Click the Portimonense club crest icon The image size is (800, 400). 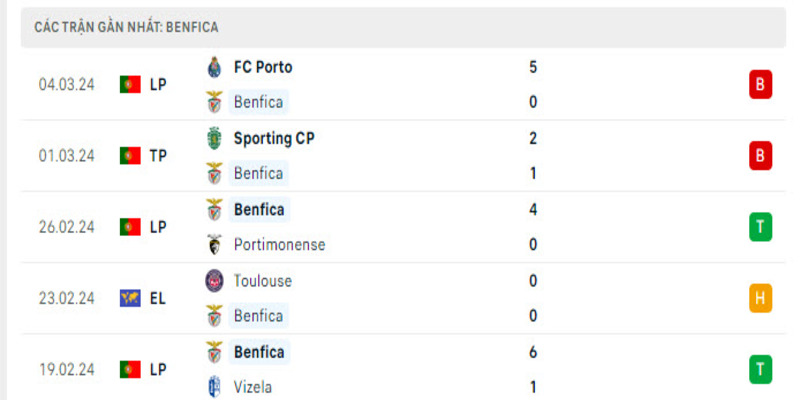(213, 244)
